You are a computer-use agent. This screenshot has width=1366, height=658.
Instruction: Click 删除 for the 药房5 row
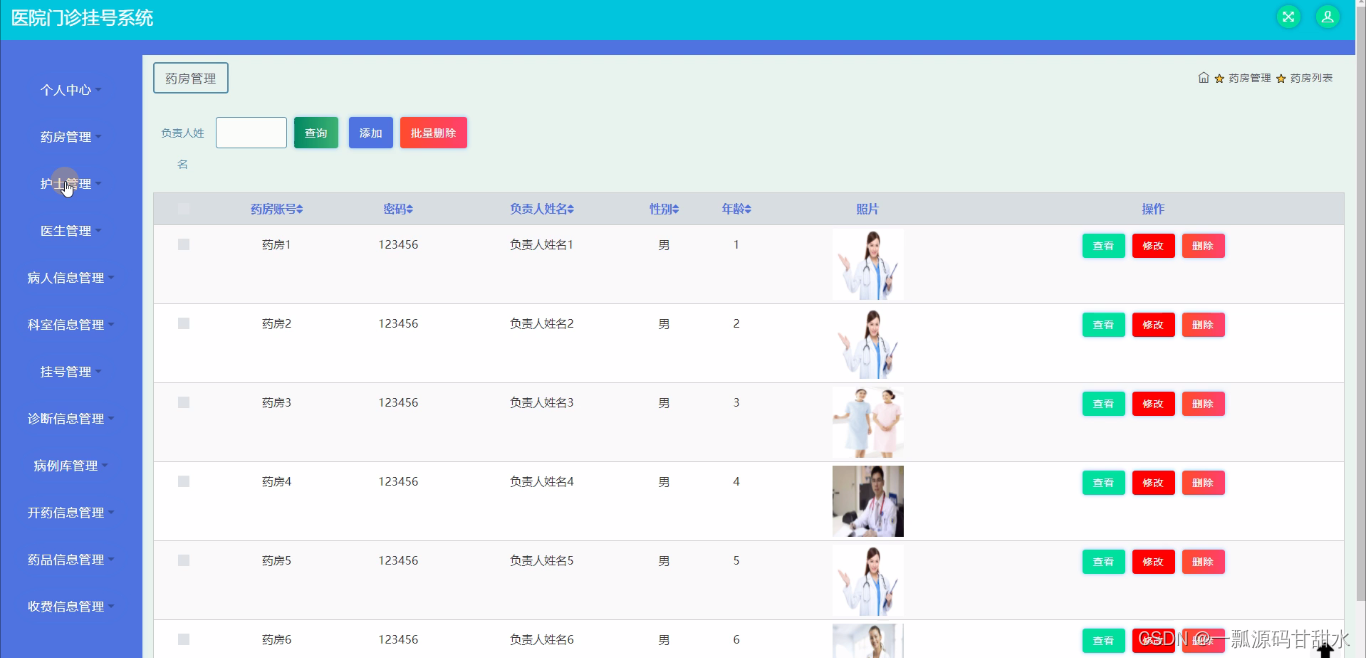click(x=1203, y=562)
